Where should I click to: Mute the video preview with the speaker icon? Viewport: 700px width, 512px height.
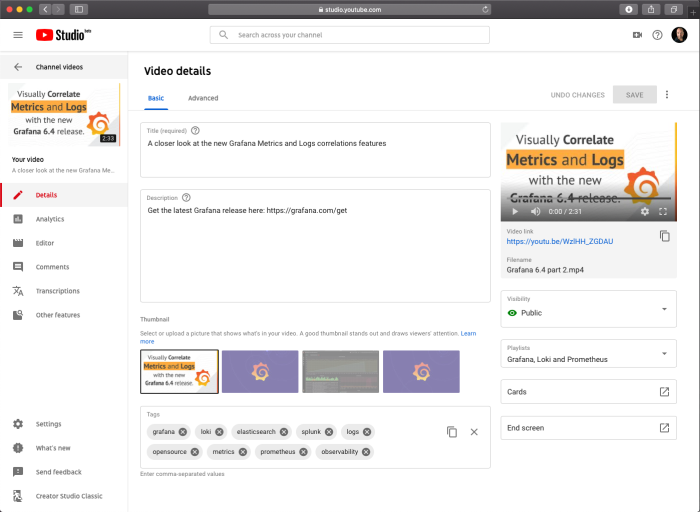[x=535, y=212]
